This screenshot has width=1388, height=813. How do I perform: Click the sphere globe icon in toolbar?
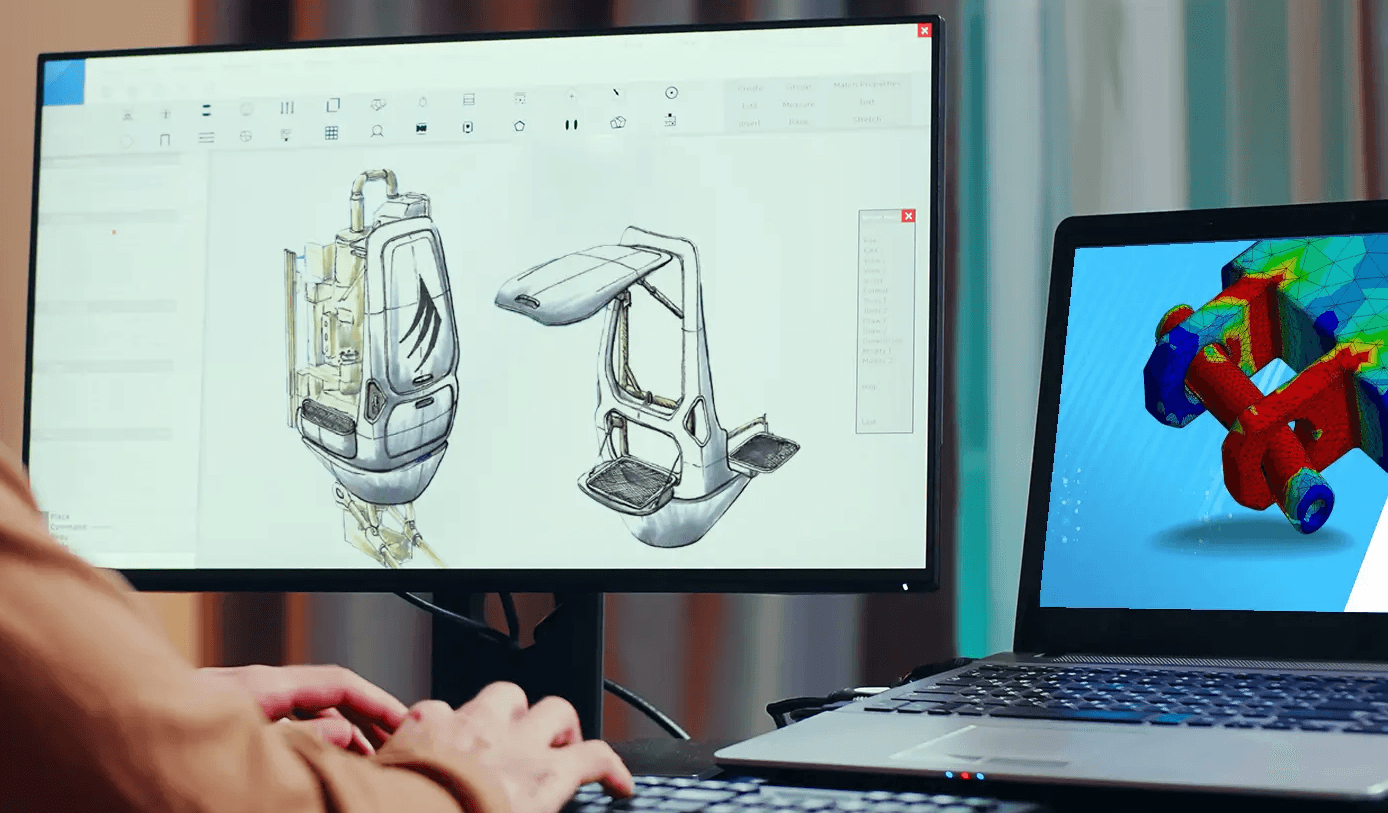[x=246, y=136]
